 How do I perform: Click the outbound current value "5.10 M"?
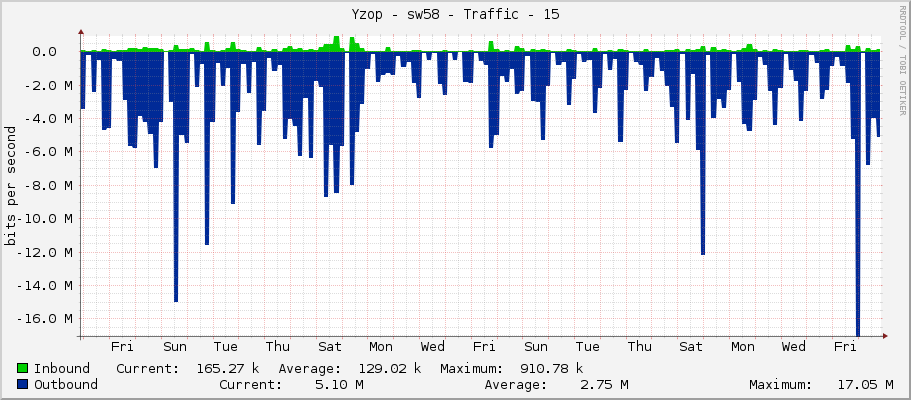click(x=340, y=384)
